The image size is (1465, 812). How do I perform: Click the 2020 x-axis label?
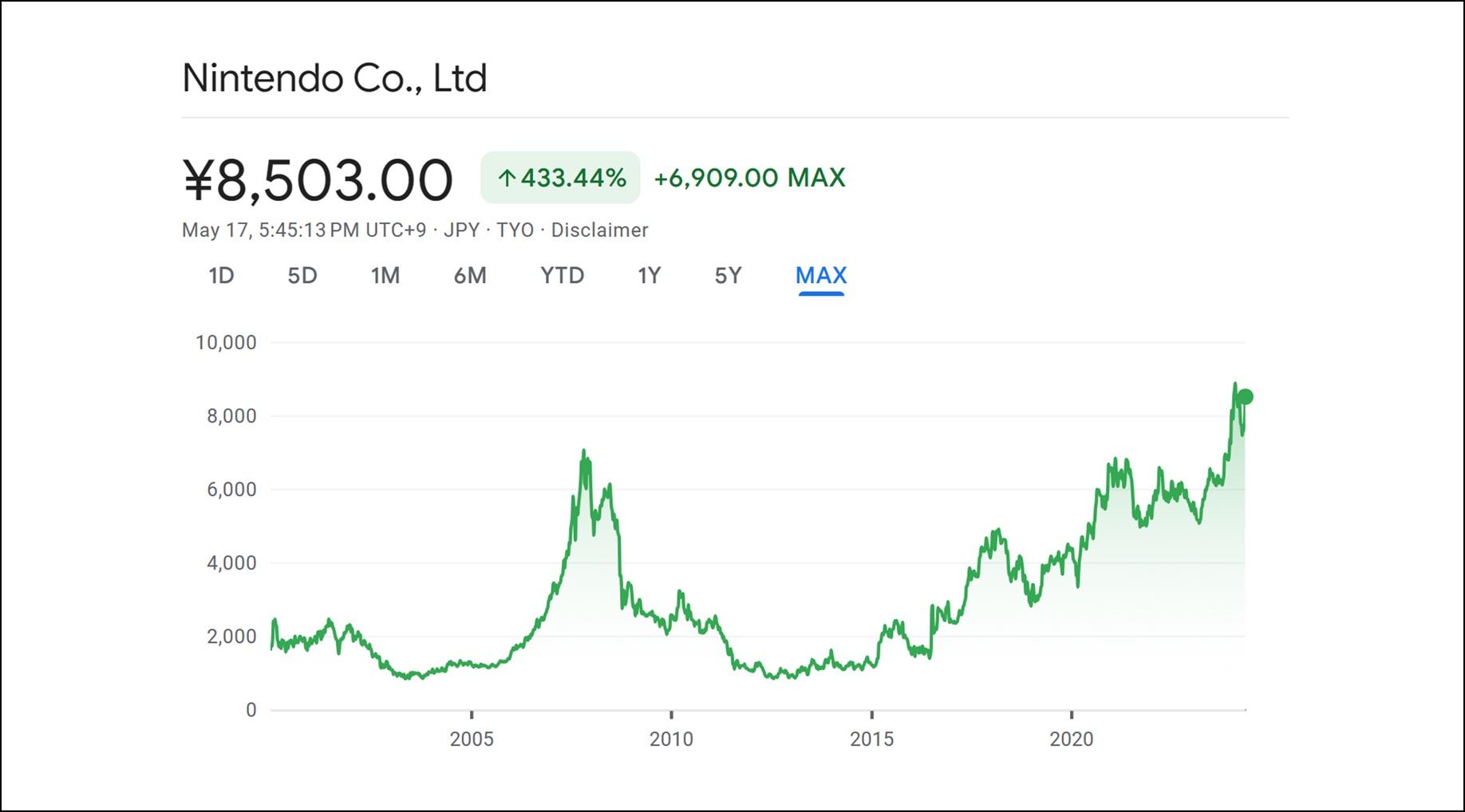(1072, 739)
